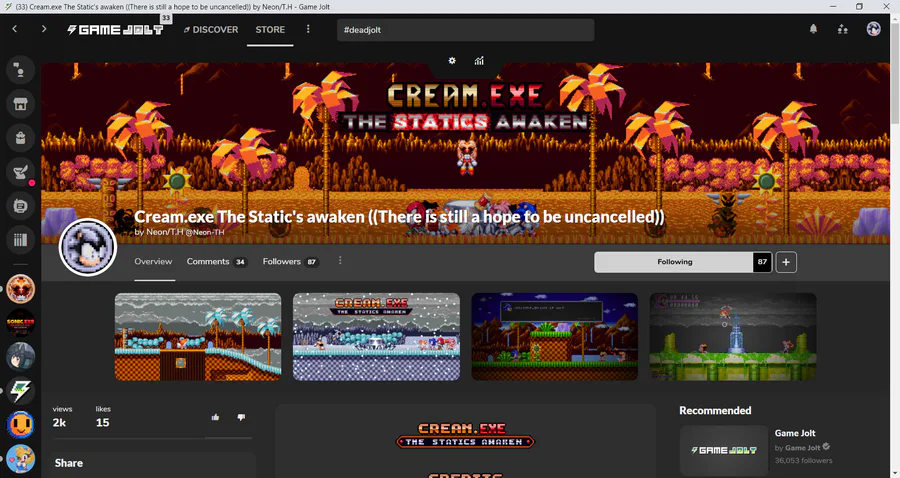Open the user avatar menu
900x478 pixels.
874,29
